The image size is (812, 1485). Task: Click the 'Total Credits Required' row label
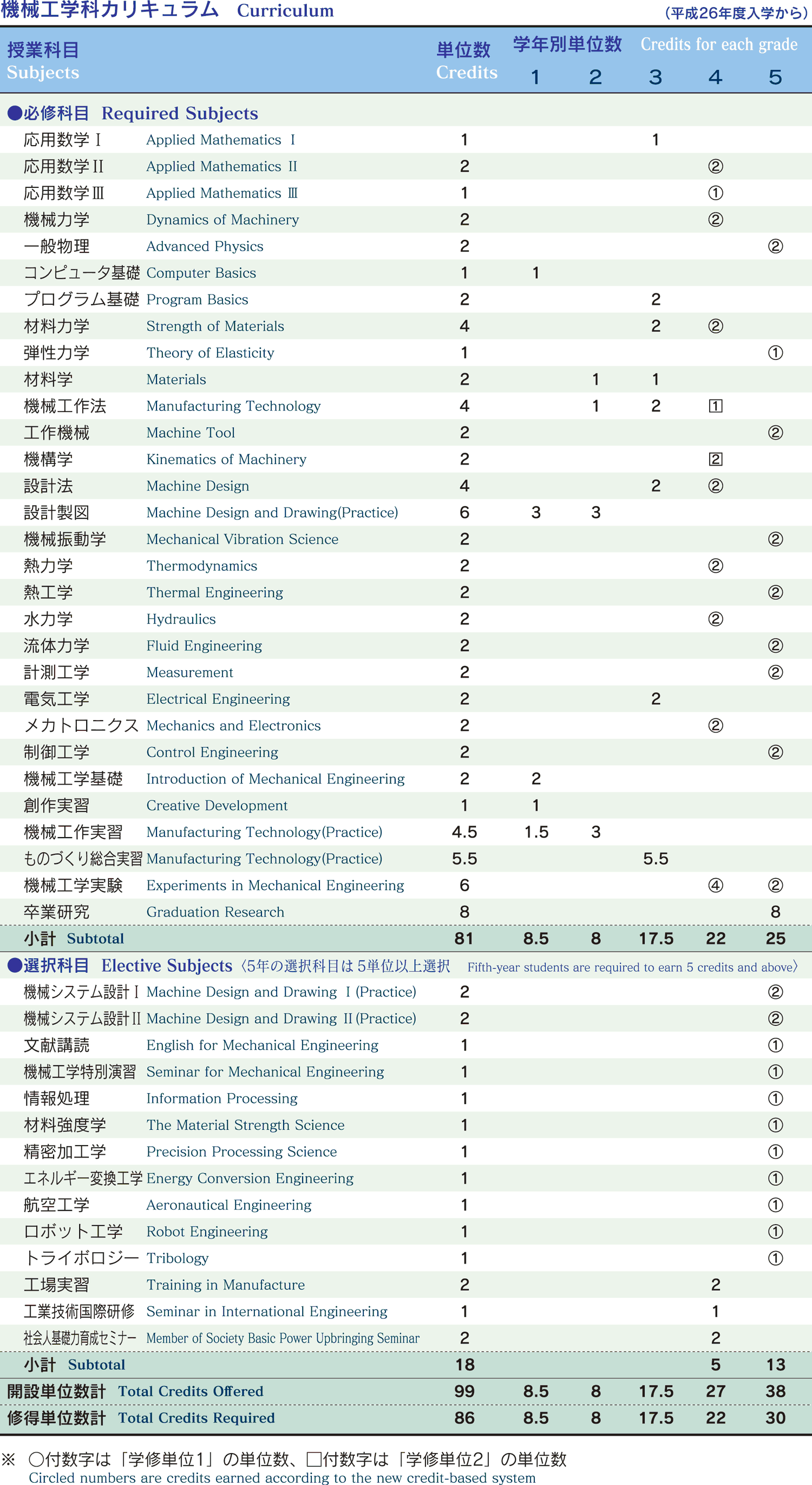point(197,1417)
